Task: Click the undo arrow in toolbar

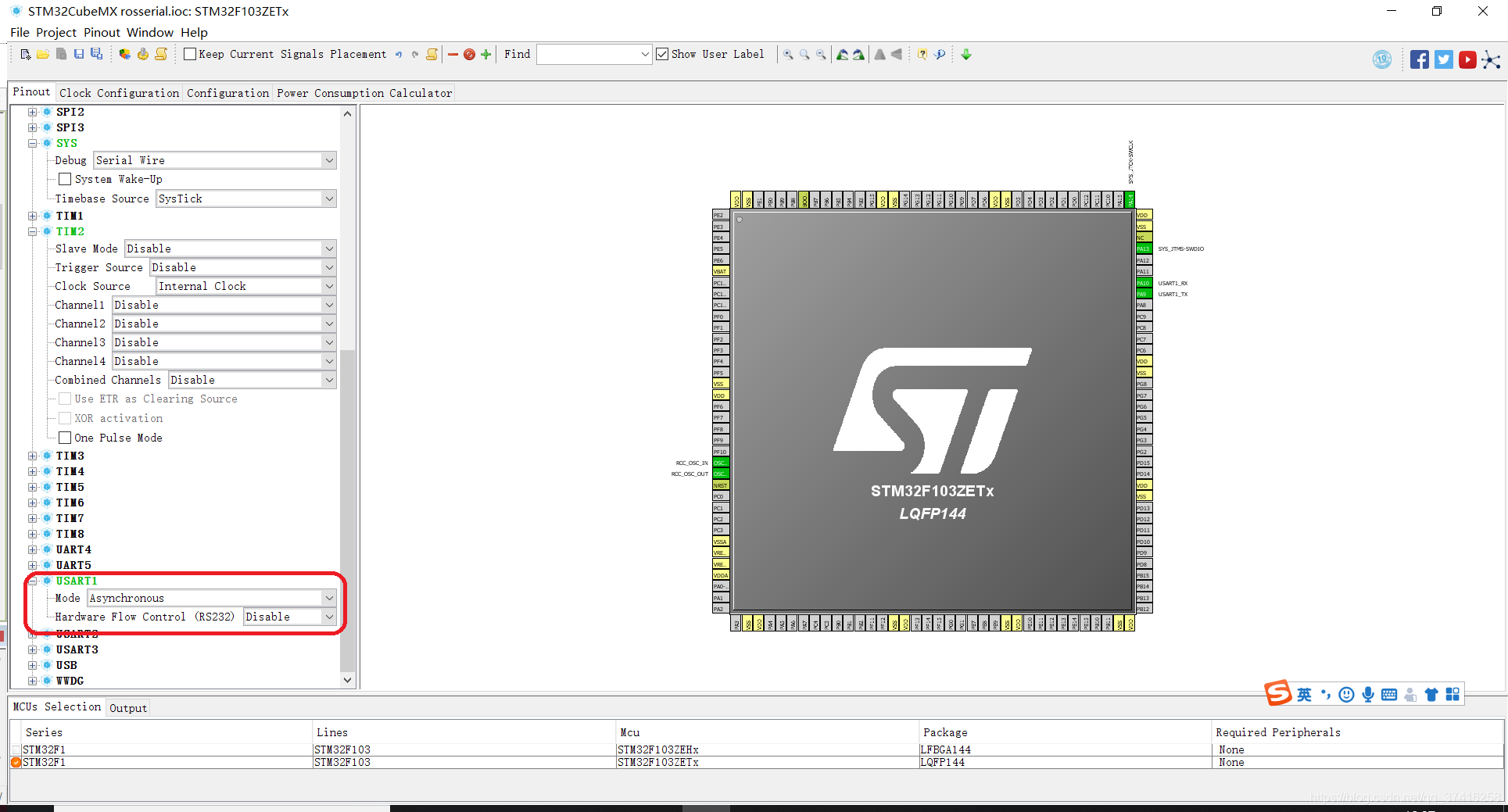Action: 399,55
